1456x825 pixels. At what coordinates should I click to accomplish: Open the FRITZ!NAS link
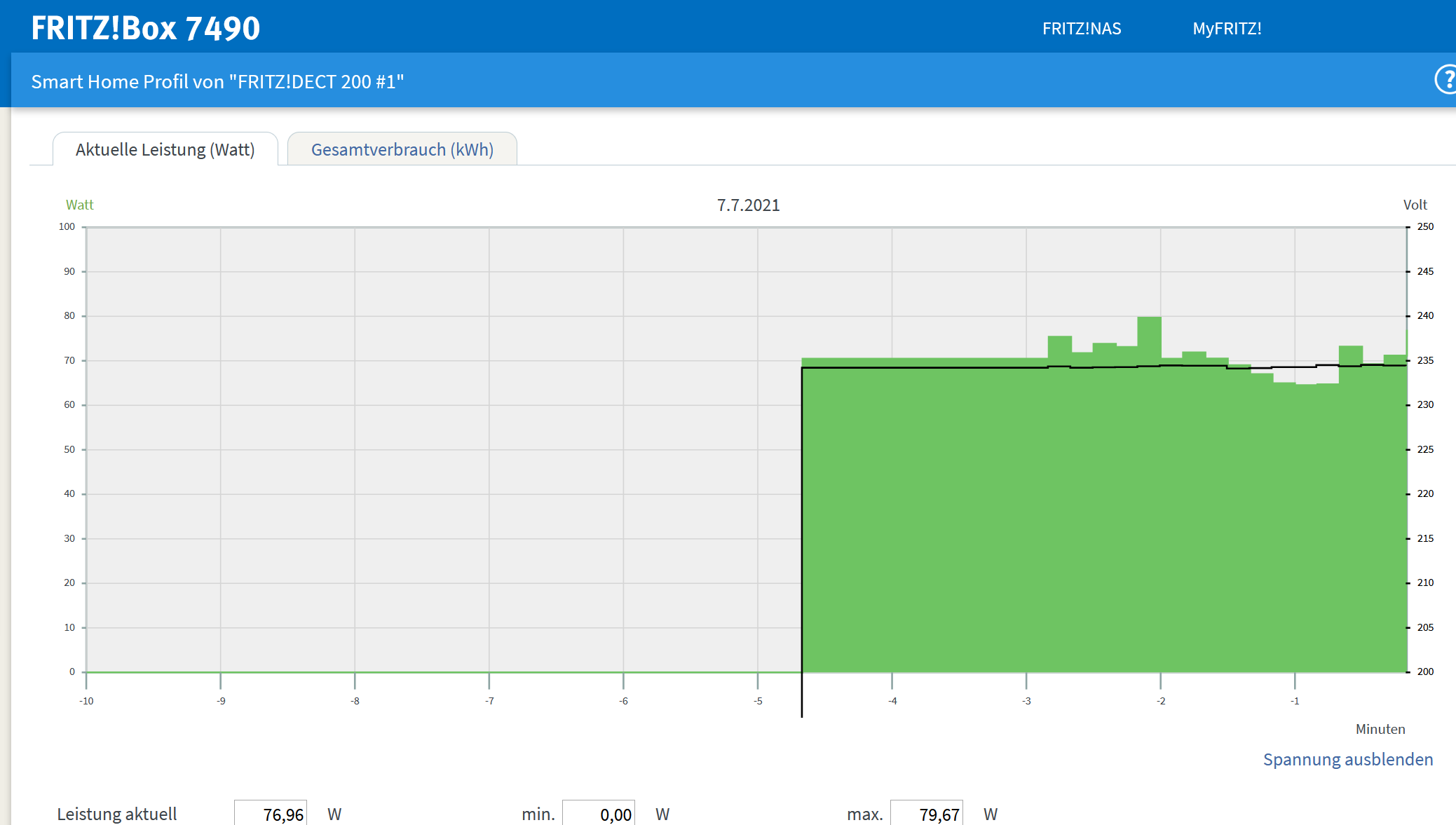tap(1081, 29)
